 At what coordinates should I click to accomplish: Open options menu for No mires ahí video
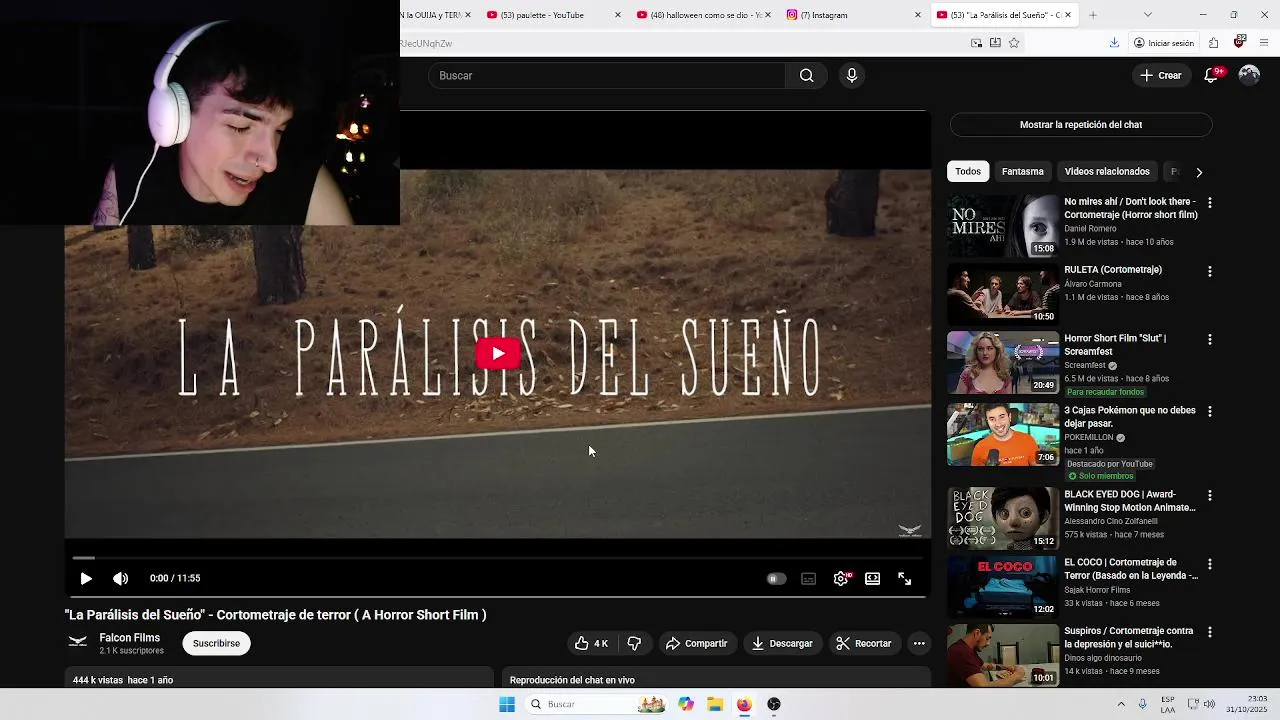click(1210, 203)
